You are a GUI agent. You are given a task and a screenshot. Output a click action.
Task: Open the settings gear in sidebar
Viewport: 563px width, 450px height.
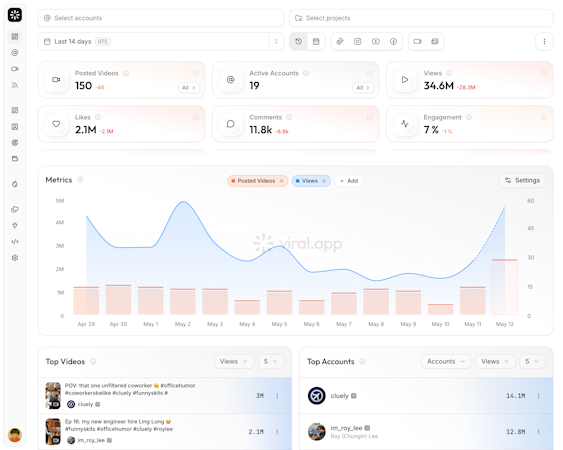[15, 258]
